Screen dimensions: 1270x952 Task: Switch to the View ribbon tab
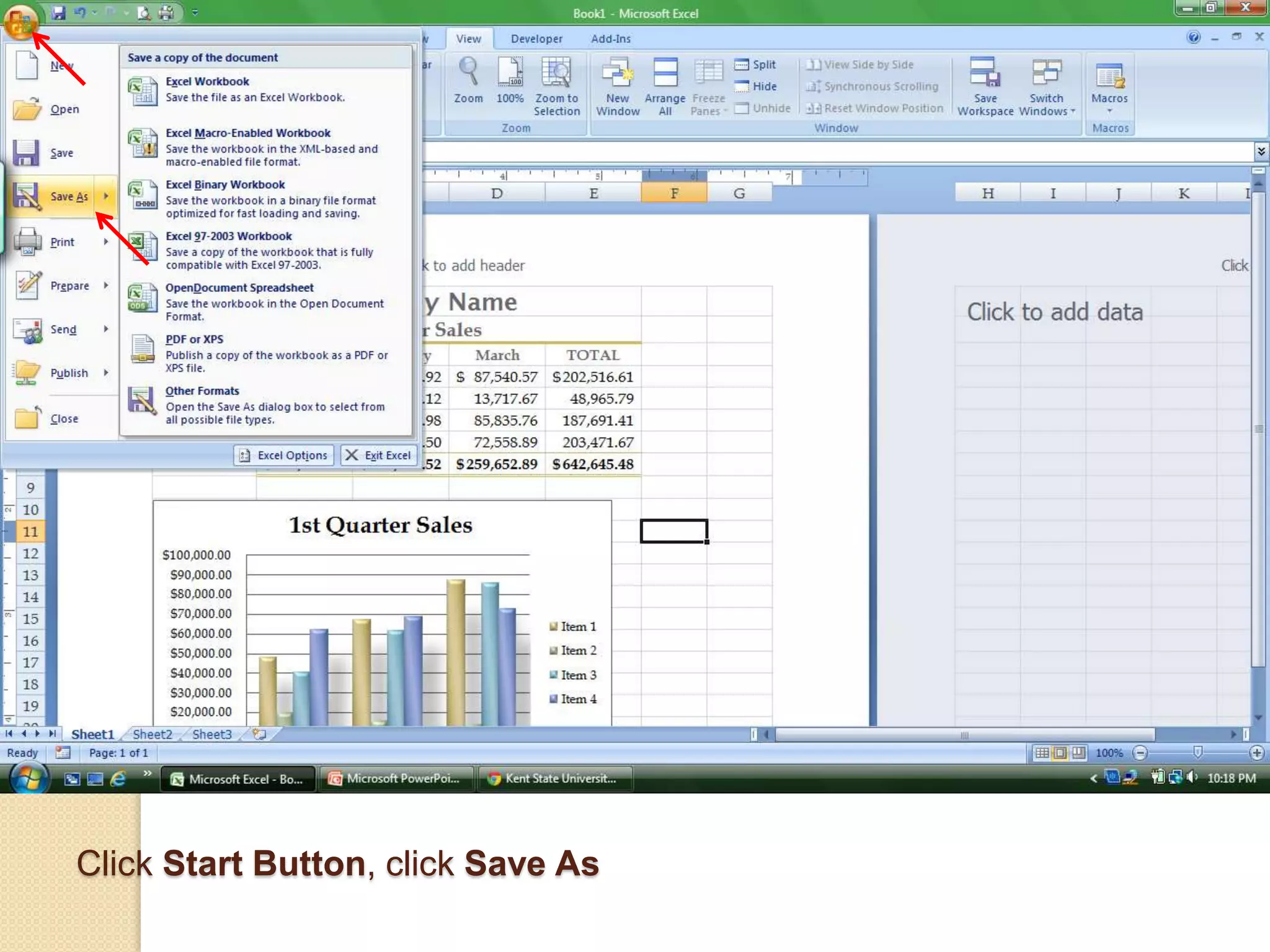(469, 38)
